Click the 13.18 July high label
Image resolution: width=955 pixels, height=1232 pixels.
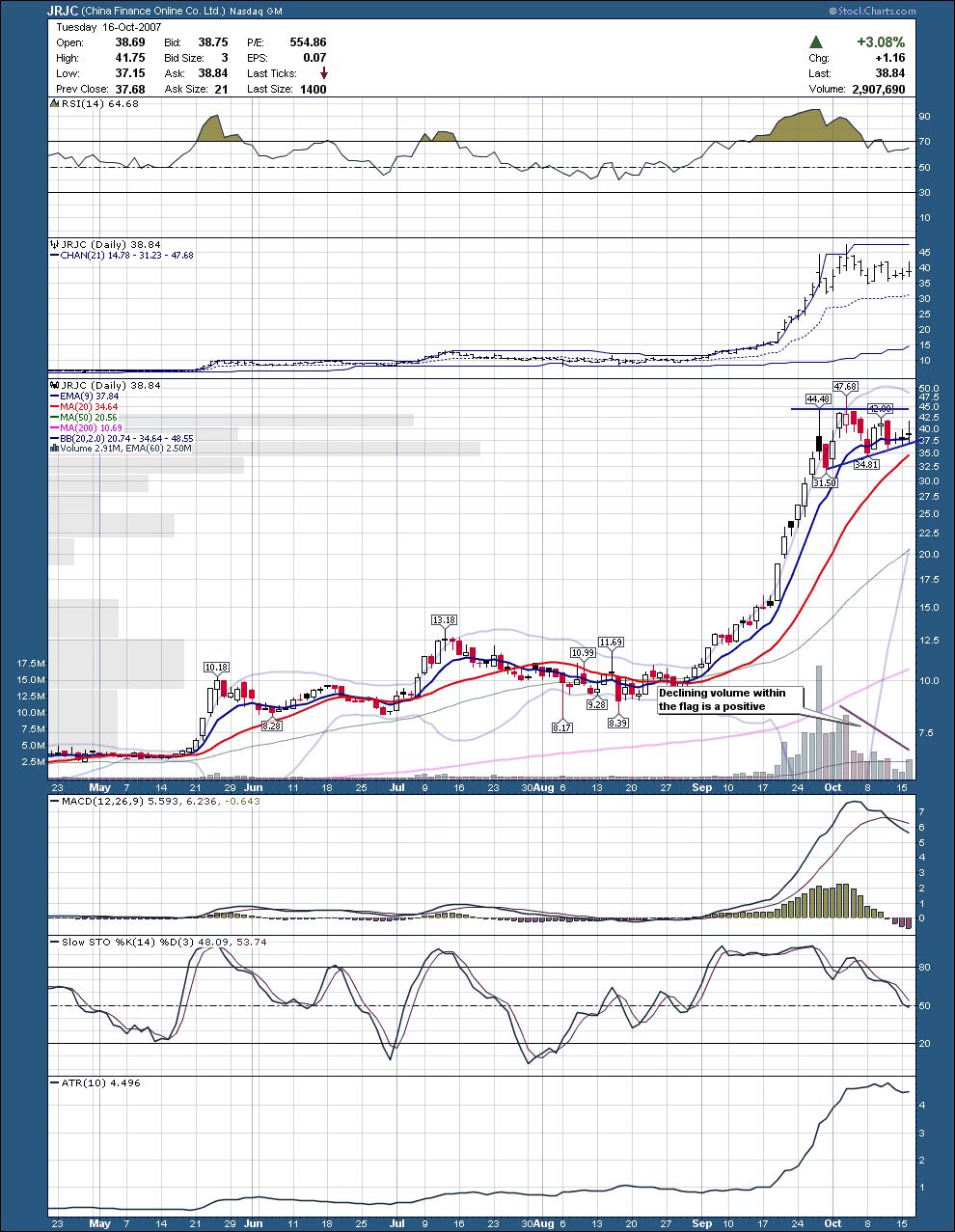[x=443, y=619]
